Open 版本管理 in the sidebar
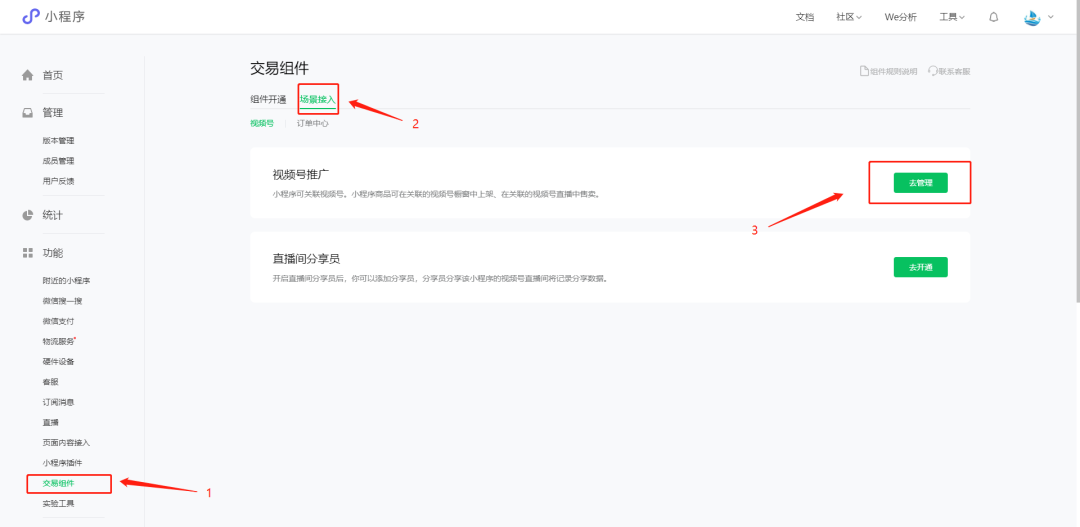Viewport: 1080px width, 527px height. pos(58,141)
